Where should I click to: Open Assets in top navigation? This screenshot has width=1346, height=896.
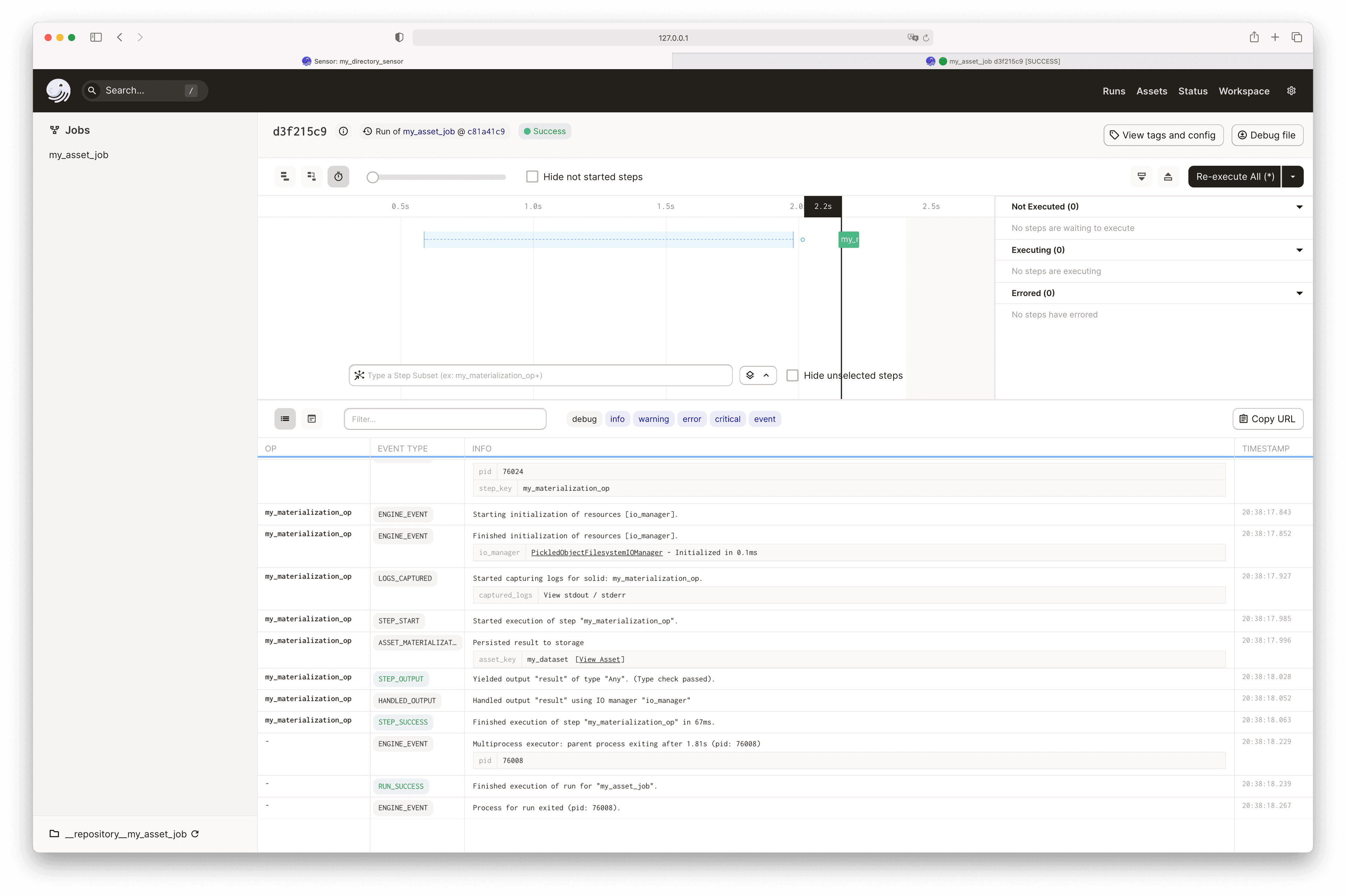(x=1151, y=91)
